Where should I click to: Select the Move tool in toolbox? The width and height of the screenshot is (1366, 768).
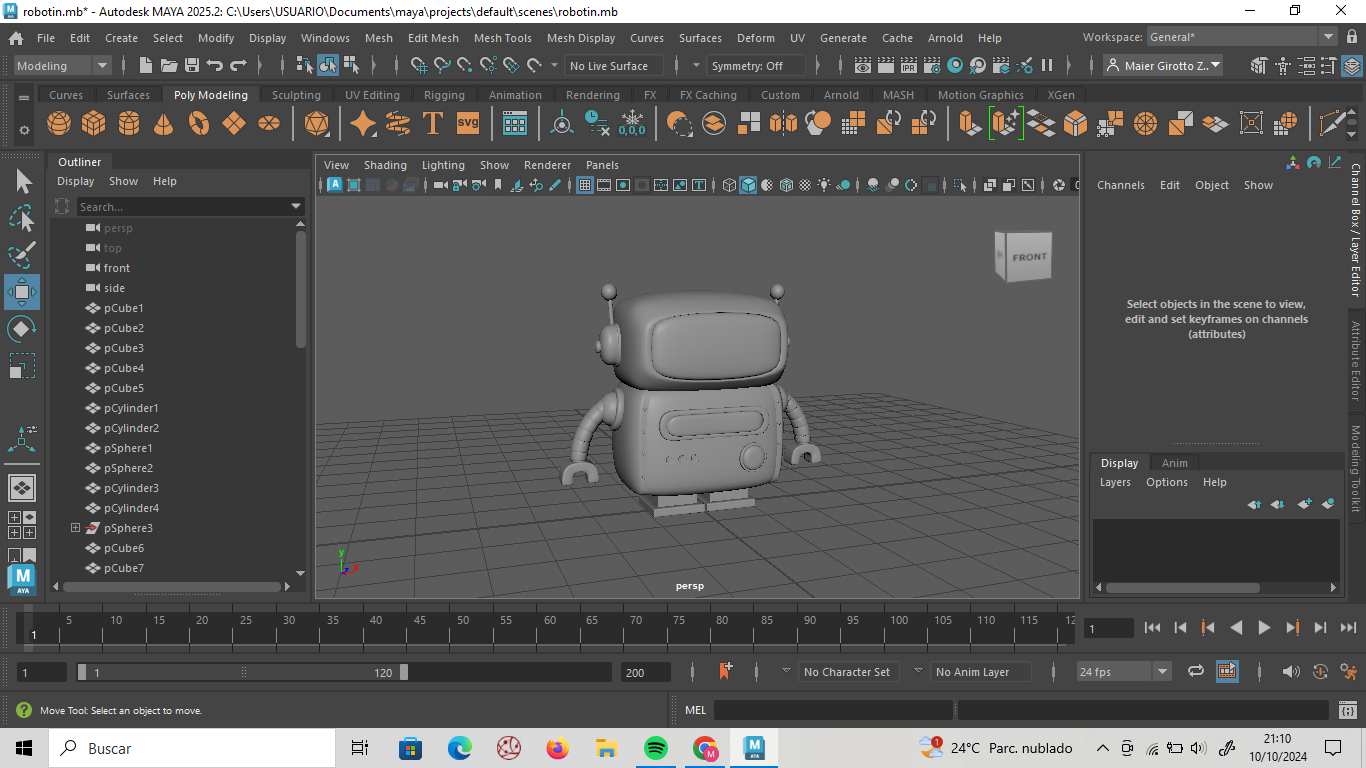(x=22, y=292)
